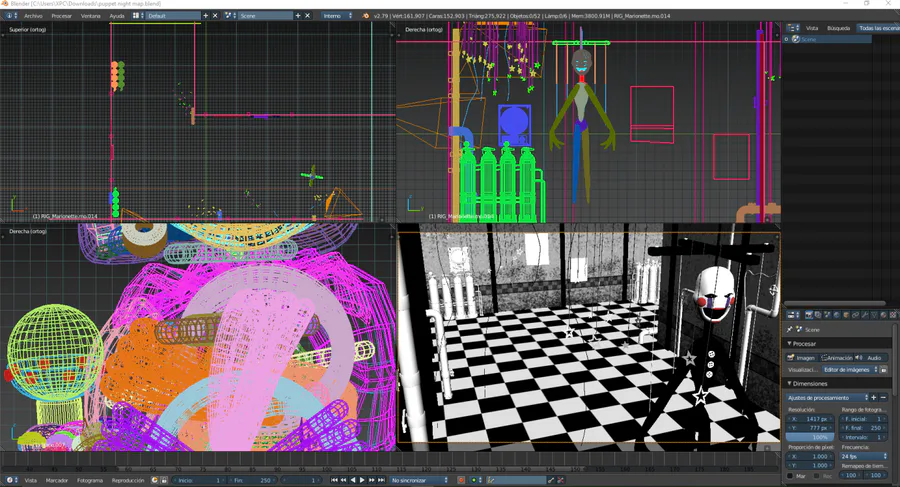This screenshot has width=900, height=487.
Task: Toggle use preview range clock icon
Action: (x=154, y=480)
